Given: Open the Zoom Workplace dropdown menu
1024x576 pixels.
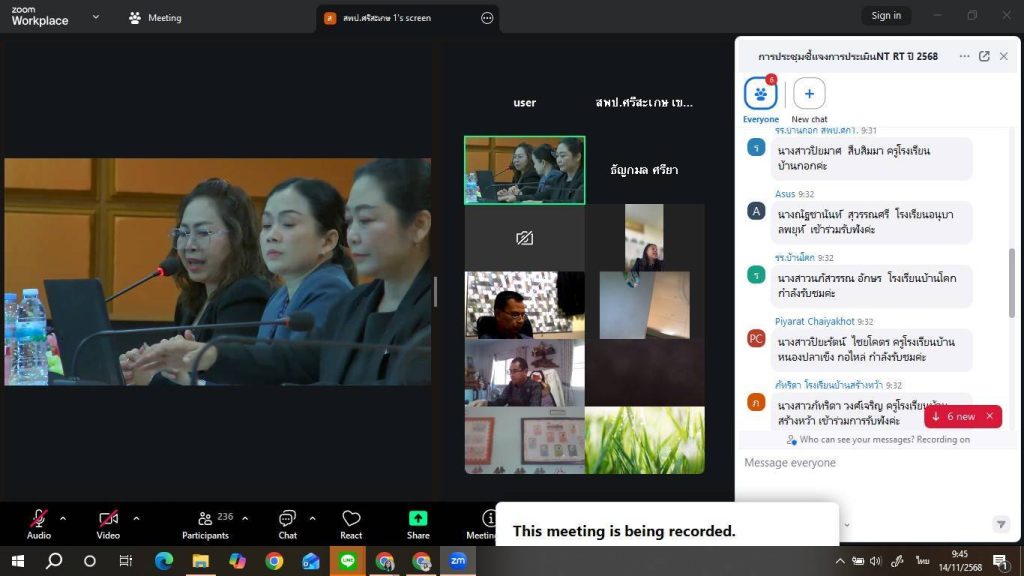Looking at the screenshot, I should pyautogui.click(x=96, y=17).
